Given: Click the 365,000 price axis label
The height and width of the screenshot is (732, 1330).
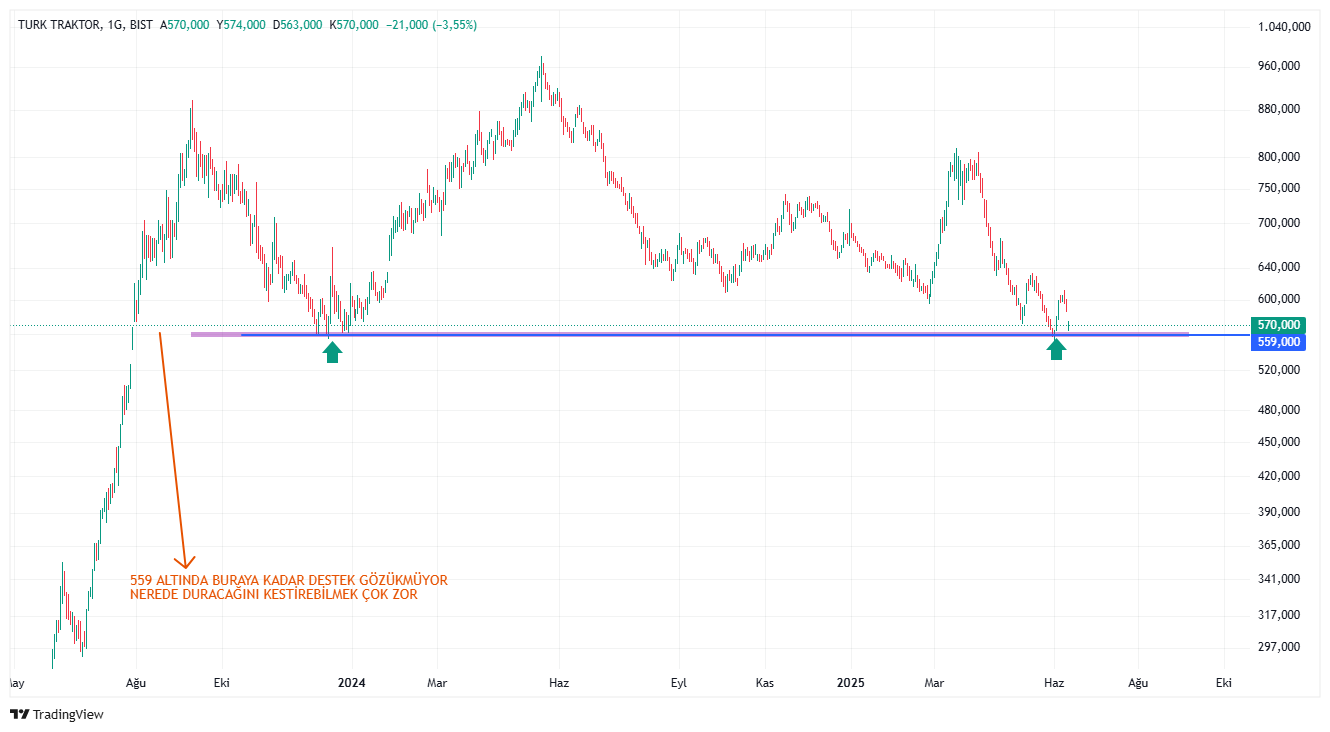Looking at the screenshot, I should (1279, 545).
